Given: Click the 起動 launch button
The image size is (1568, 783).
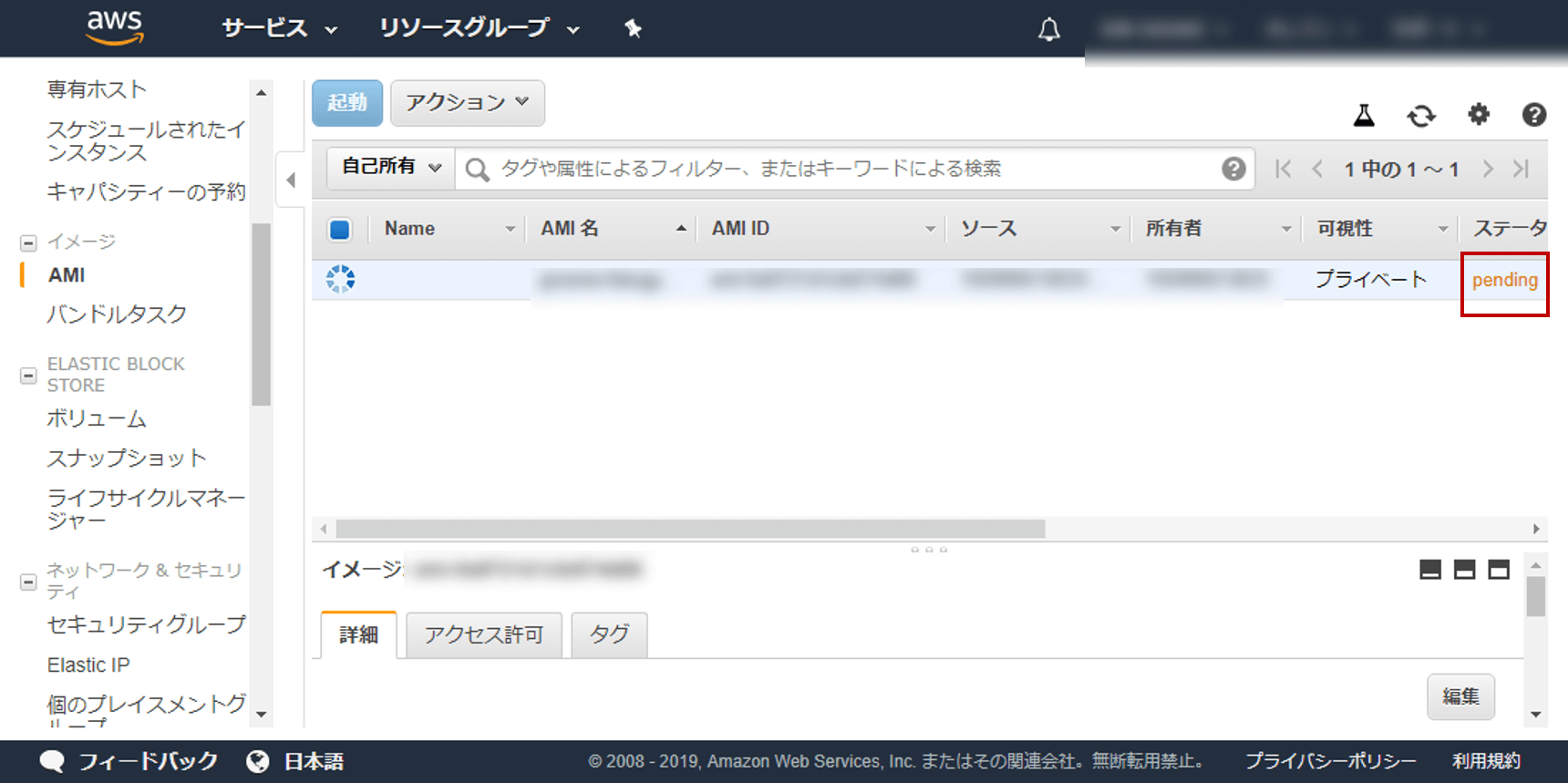Looking at the screenshot, I should click(347, 103).
